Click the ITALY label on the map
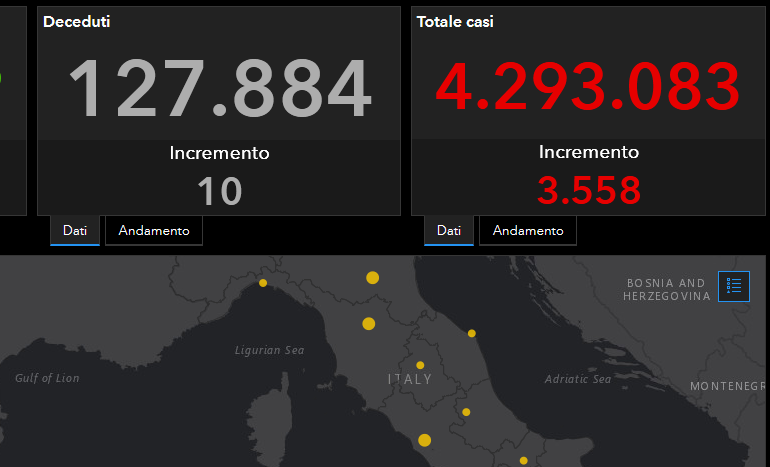Image resolution: width=770 pixels, height=467 pixels. pos(410,380)
